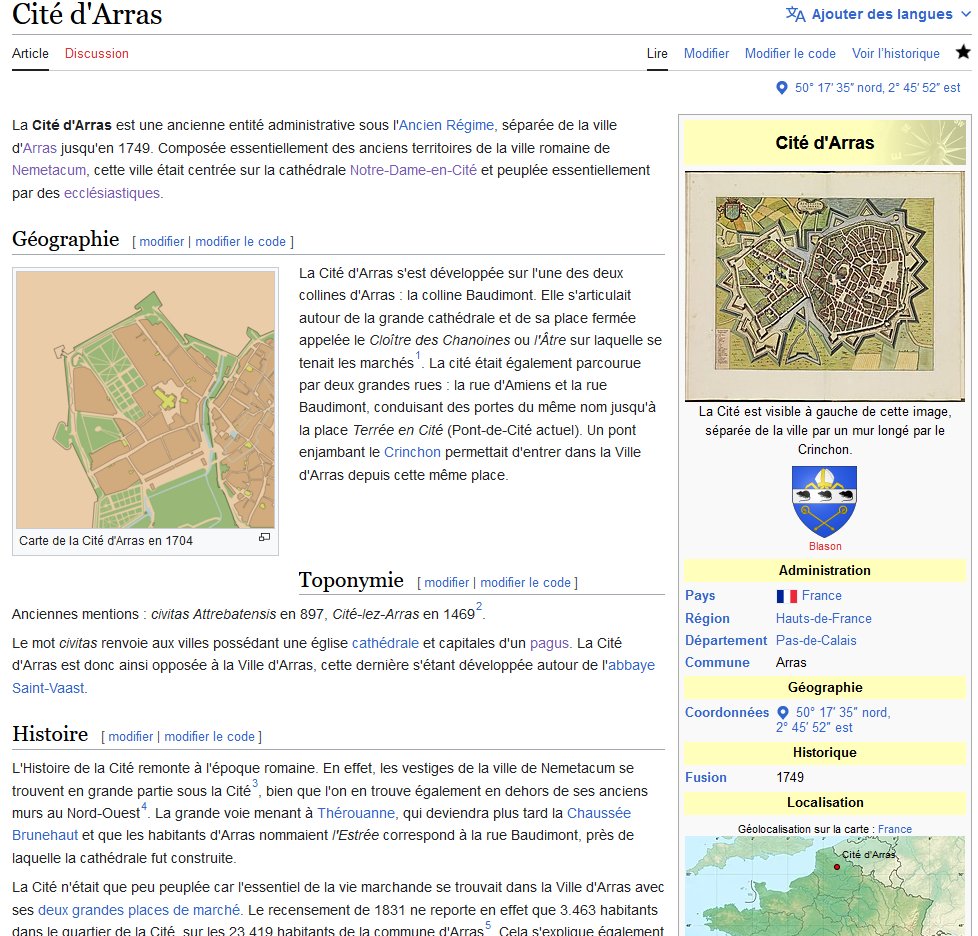This screenshot has height=936, width=978.
Task: Open the Nemetacum link
Action: point(49,170)
